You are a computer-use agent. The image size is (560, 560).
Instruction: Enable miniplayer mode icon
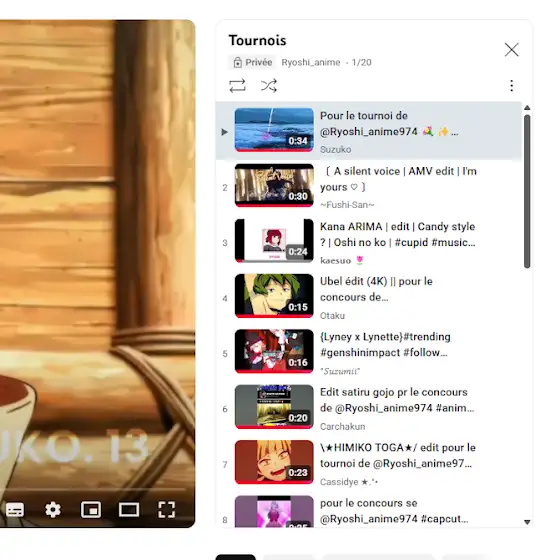coord(91,509)
